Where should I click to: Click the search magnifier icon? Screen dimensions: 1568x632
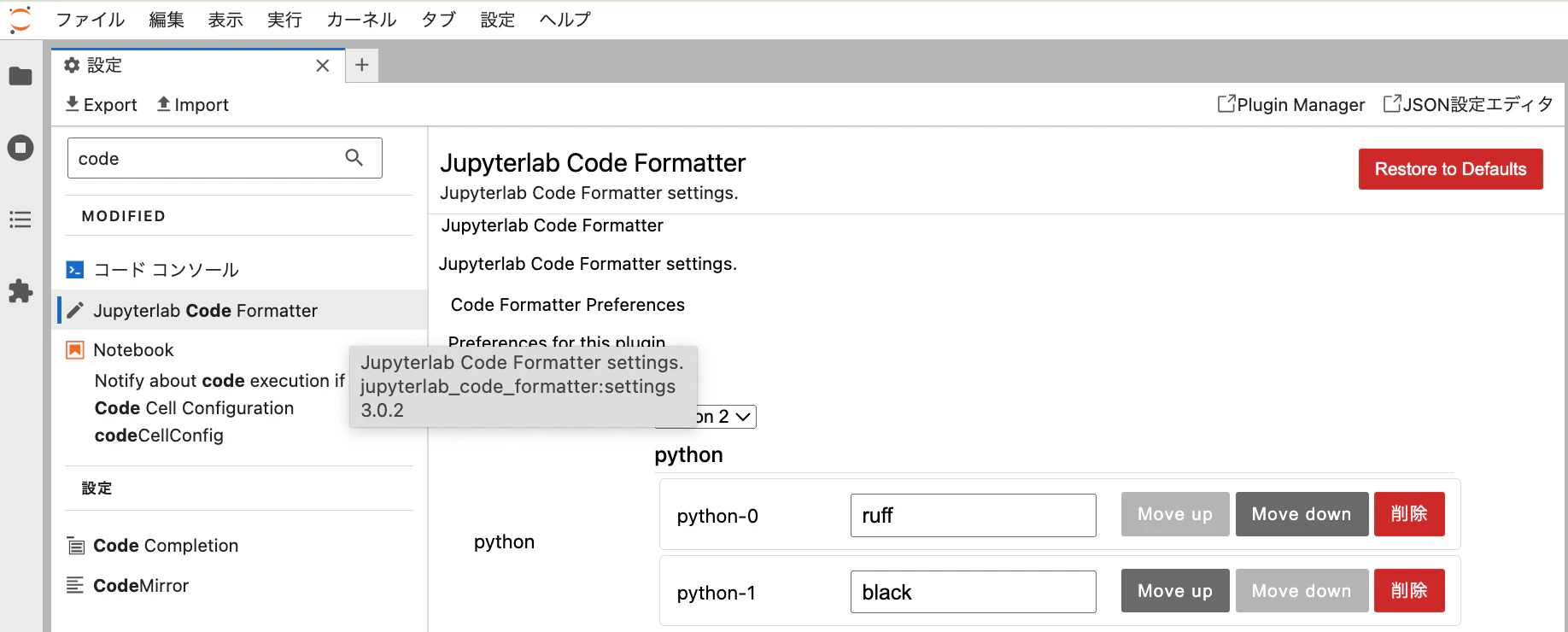coord(354,157)
